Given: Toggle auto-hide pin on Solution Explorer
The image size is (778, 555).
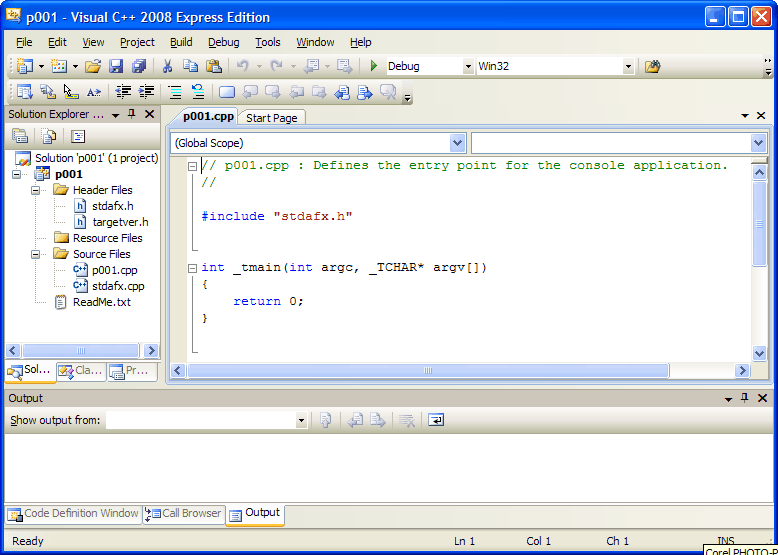Looking at the screenshot, I should click(131, 115).
